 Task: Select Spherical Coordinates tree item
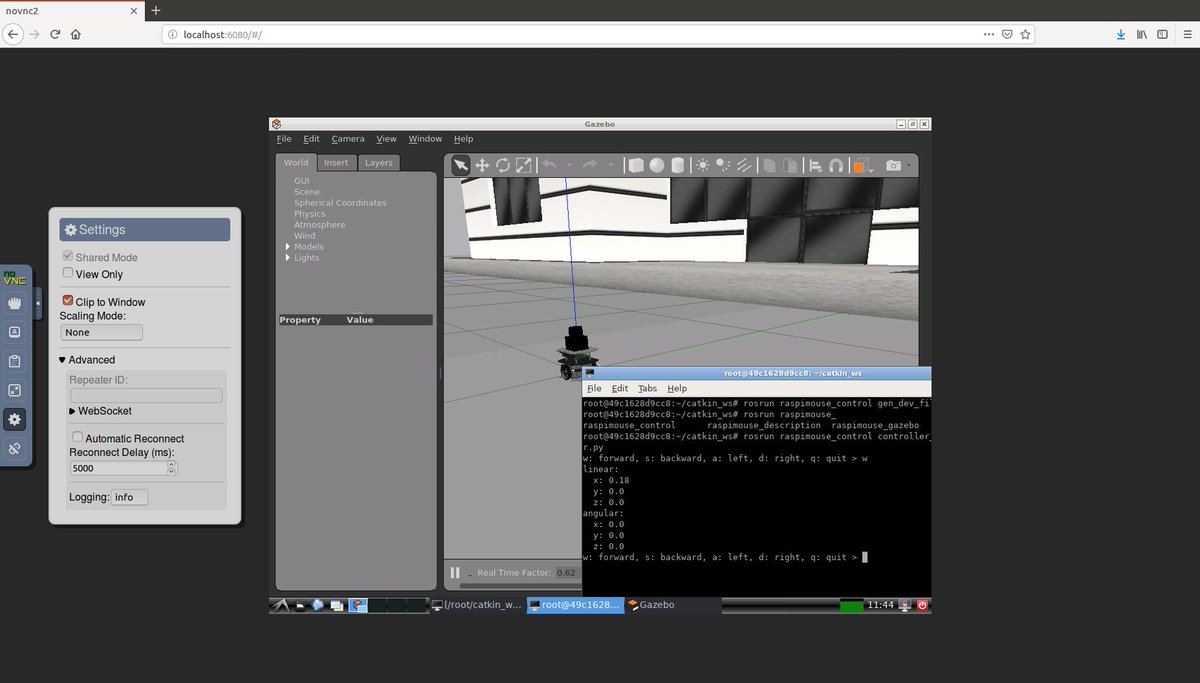(340, 203)
